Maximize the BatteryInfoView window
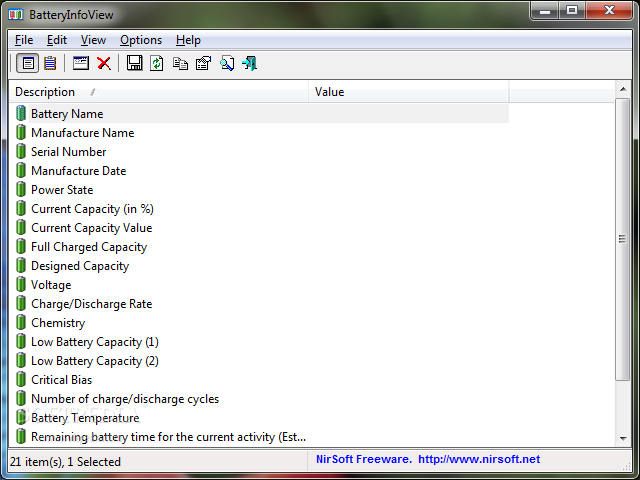 coord(572,11)
